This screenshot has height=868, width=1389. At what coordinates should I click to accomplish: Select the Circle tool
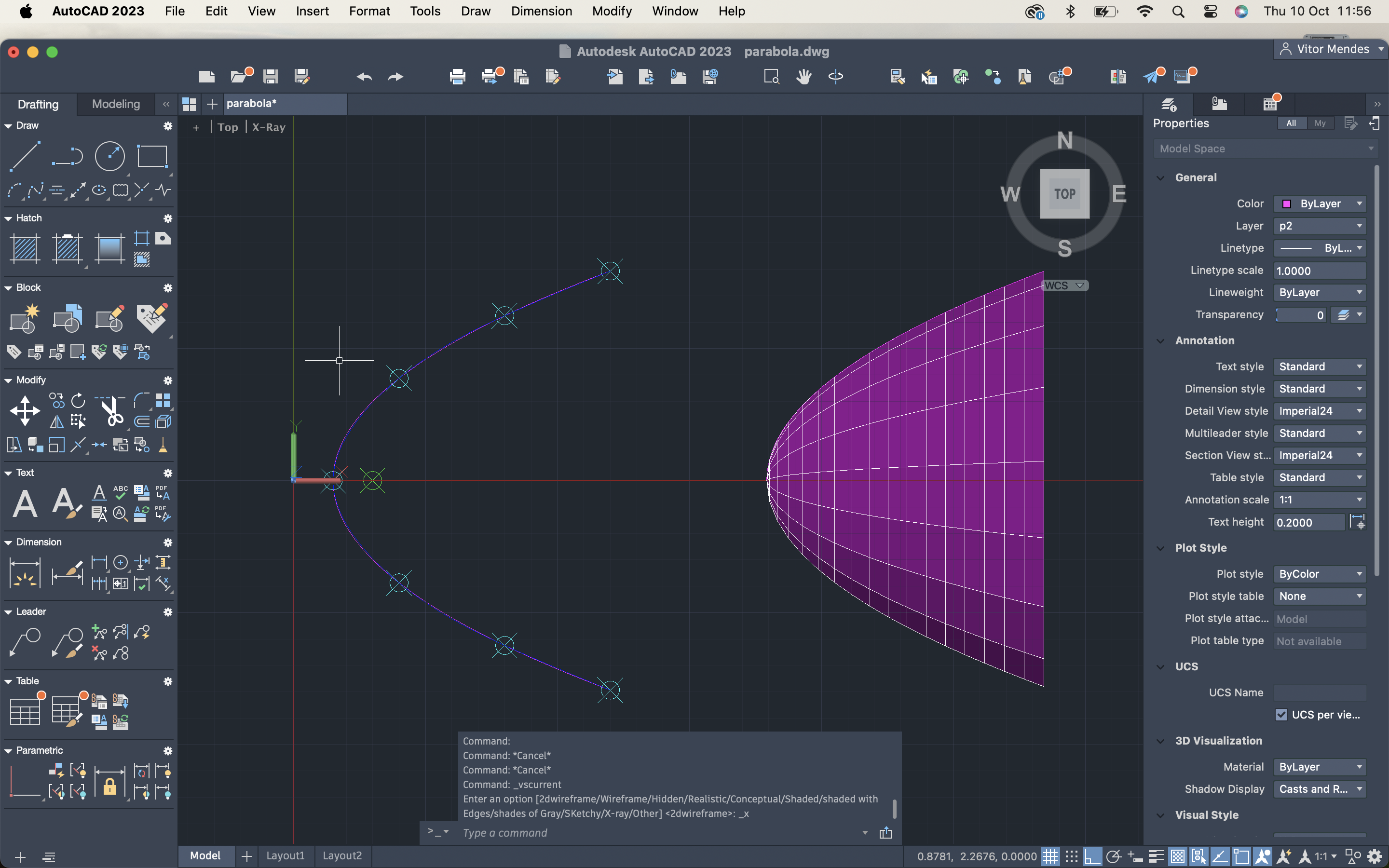point(109,156)
